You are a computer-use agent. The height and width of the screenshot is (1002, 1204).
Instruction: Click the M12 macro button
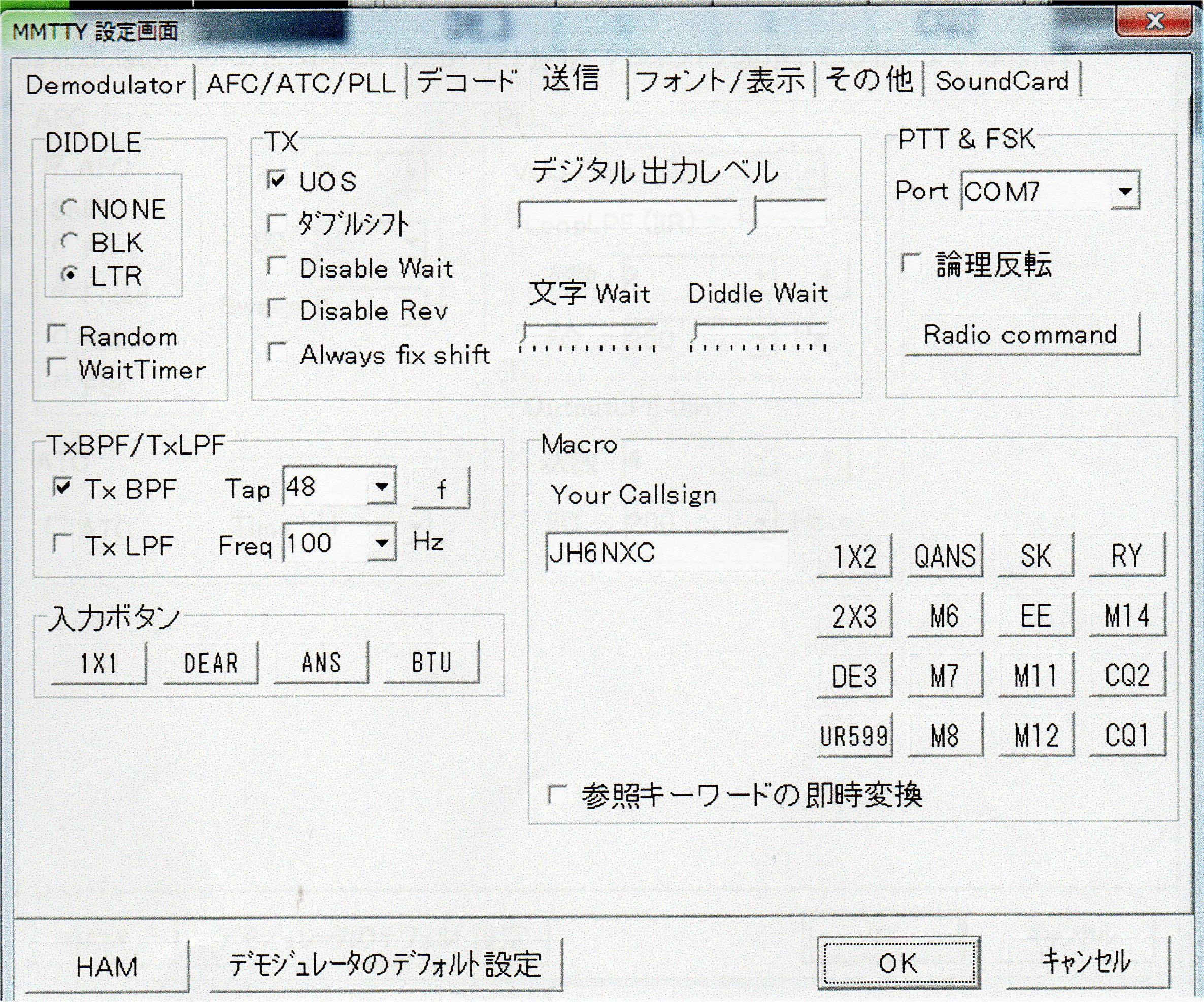[x=1035, y=736]
